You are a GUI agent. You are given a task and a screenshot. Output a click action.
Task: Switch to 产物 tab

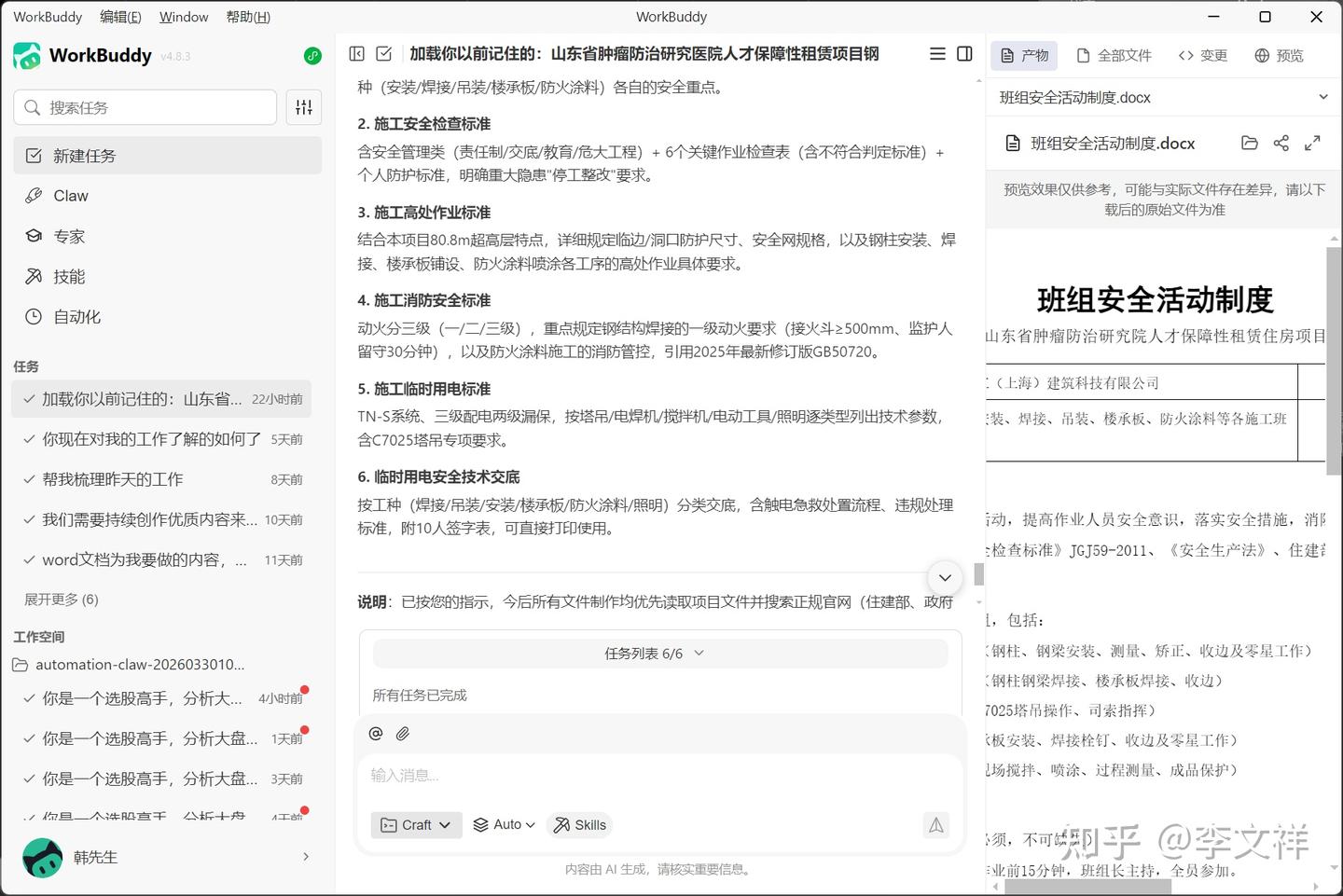(x=1024, y=56)
